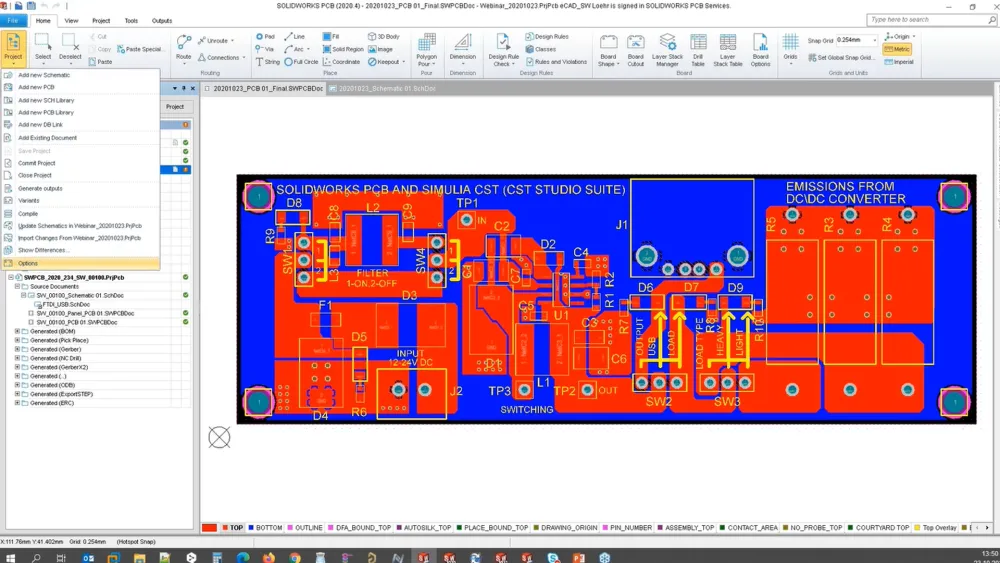Screen dimensions: 1000x563
Task: Expand the Arc tool options
Action: (x=308, y=49)
